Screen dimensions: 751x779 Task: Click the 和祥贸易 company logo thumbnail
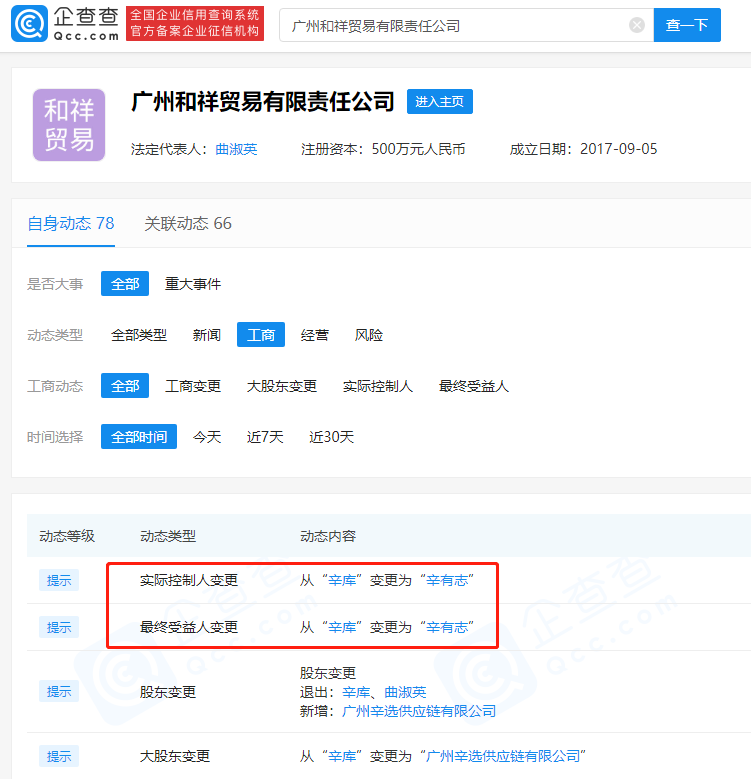tap(69, 125)
